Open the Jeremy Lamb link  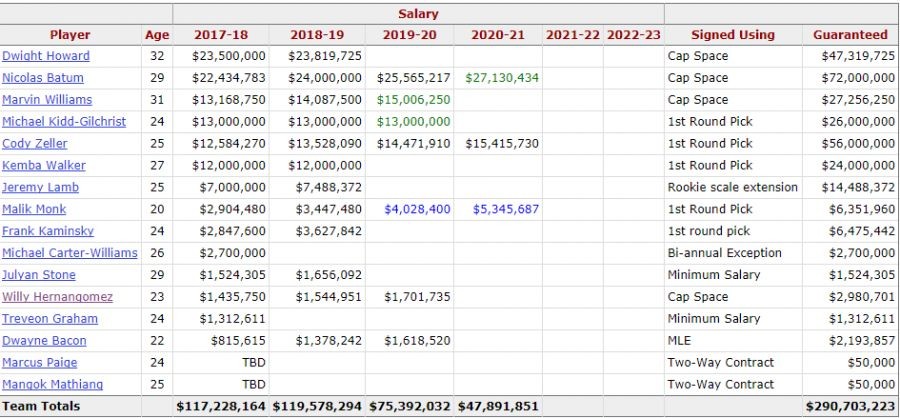pos(40,188)
